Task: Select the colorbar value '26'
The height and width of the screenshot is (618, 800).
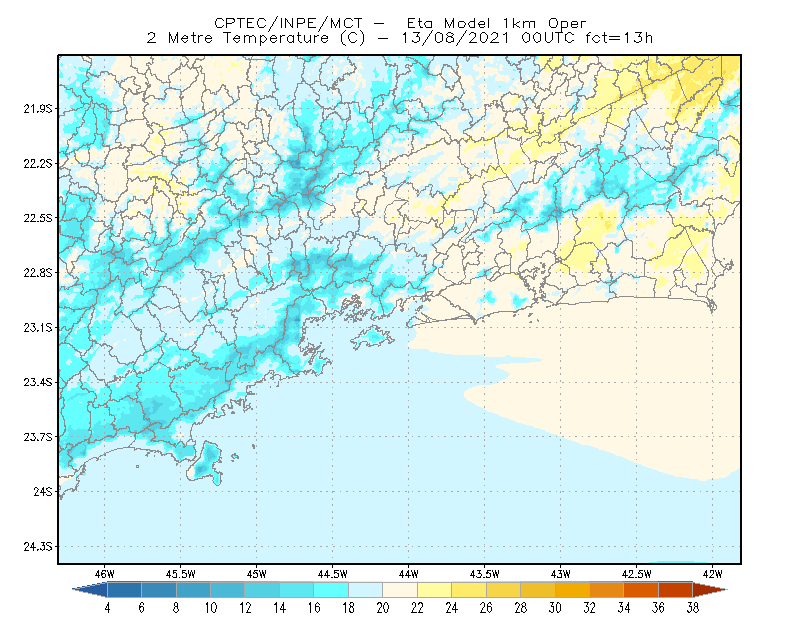Action: [x=486, y=608]
